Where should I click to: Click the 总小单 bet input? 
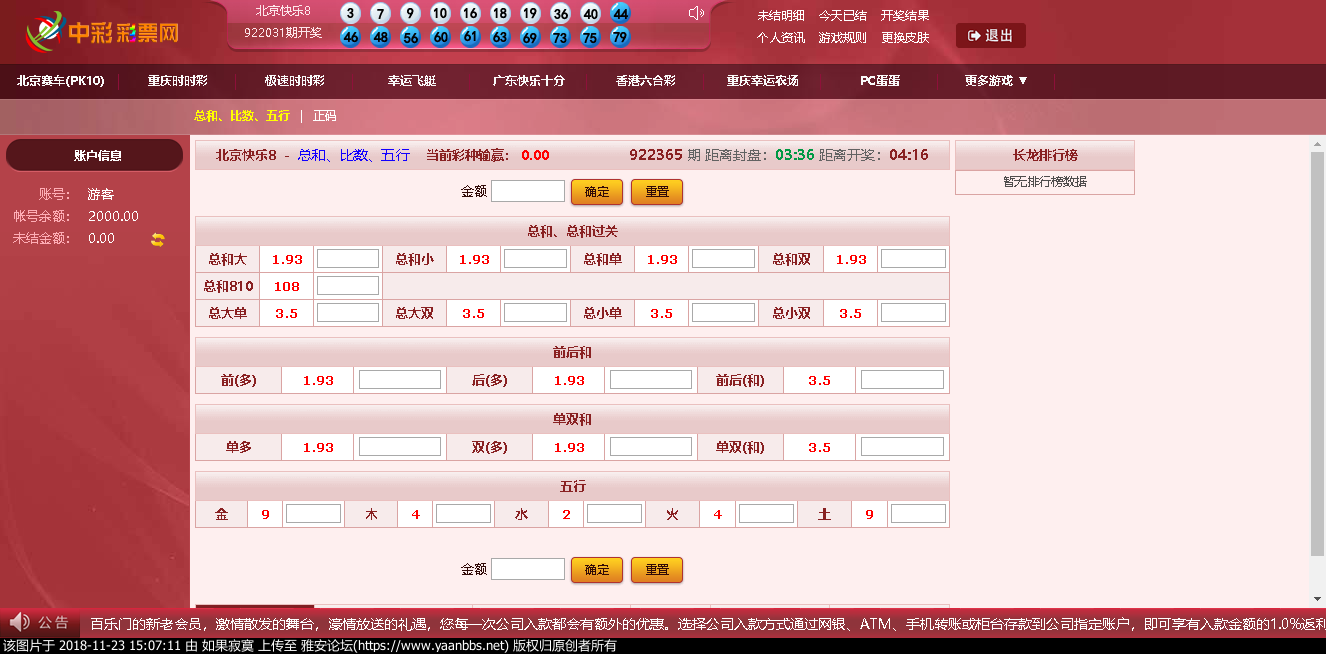[x=723, y=313]
